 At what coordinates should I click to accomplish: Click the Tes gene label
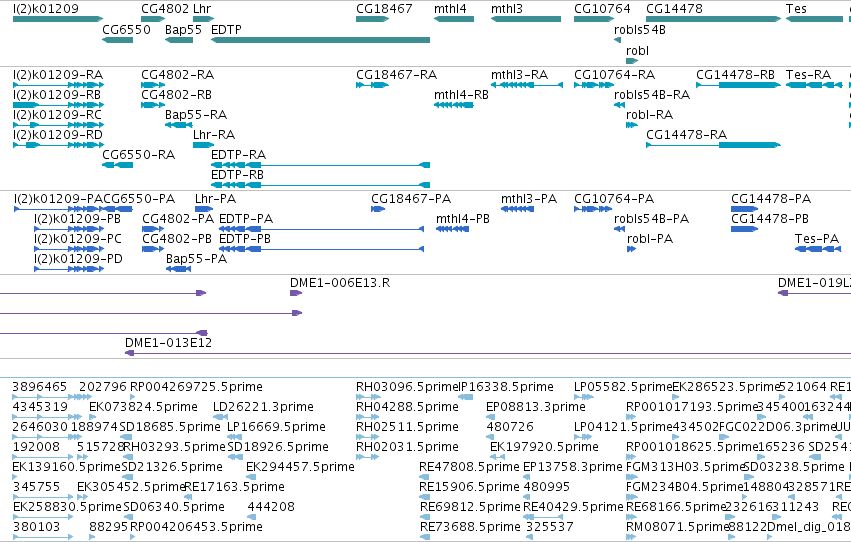coord(796,9)
